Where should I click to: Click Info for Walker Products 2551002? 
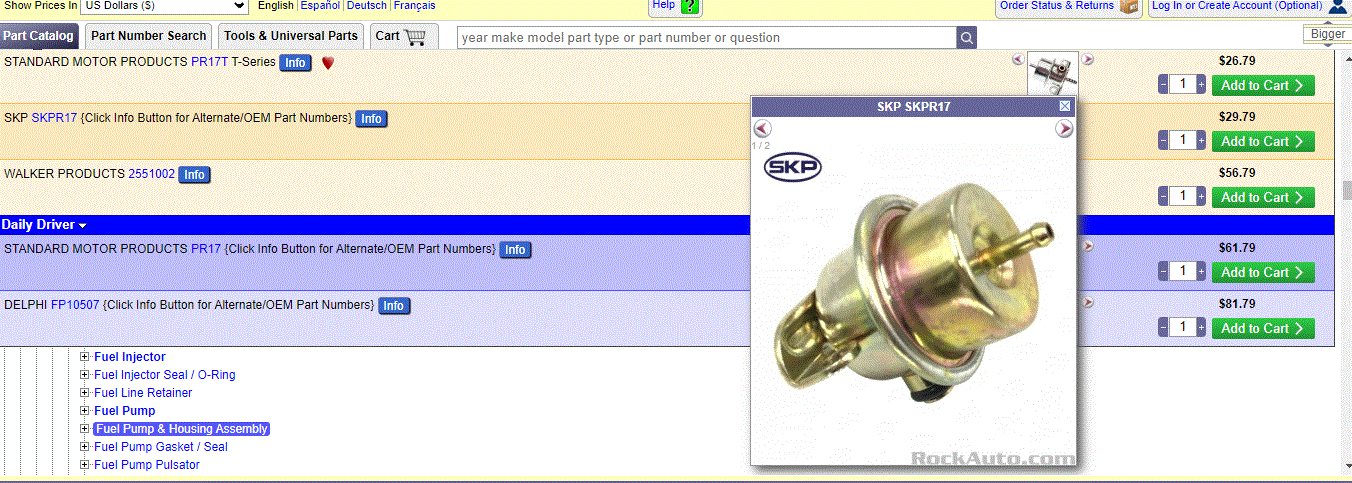click(194, 175)
